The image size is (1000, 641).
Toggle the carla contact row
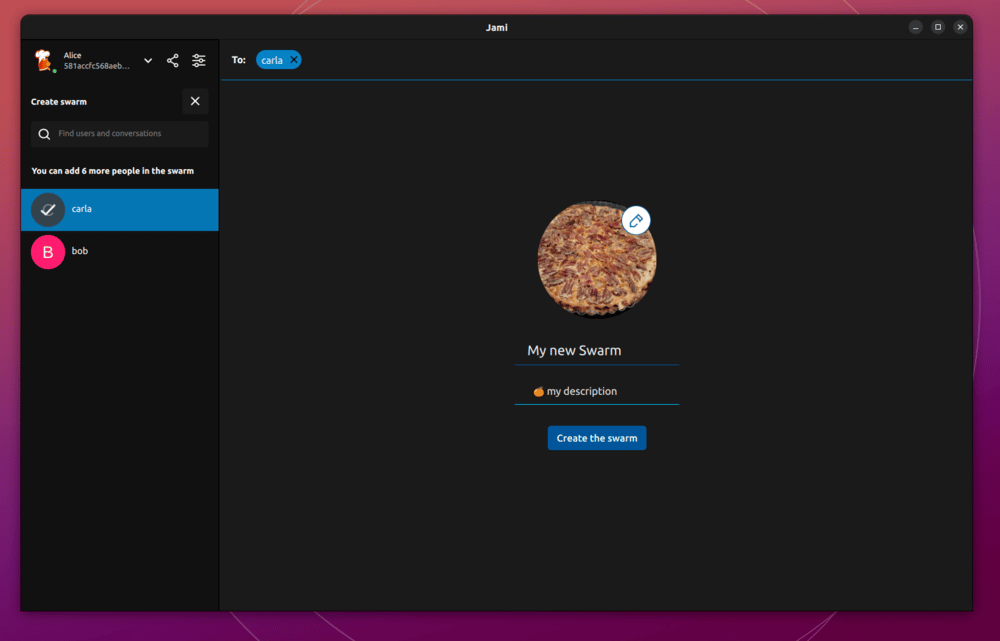120,210
